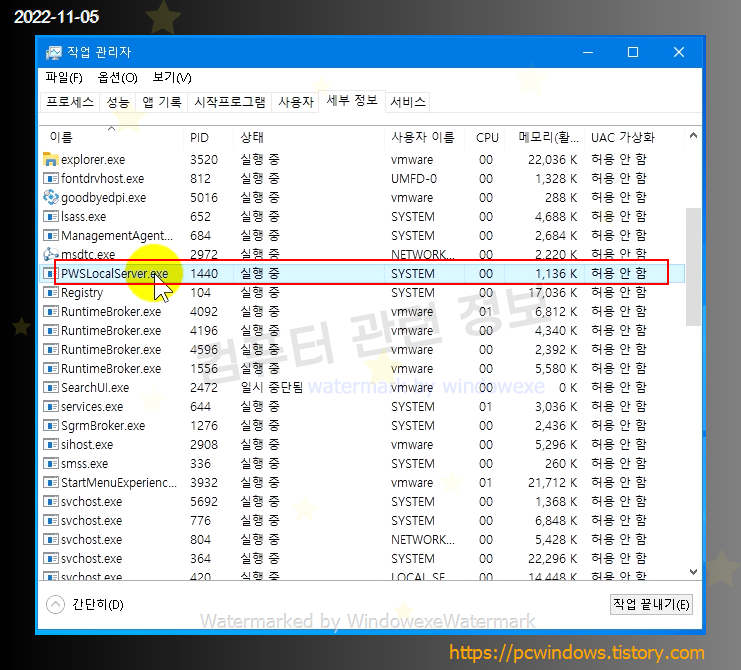Switch to the 서비스 tab
Image resolution: width=741 pixels, height=670 pixels.
click(x=408, y=102)
